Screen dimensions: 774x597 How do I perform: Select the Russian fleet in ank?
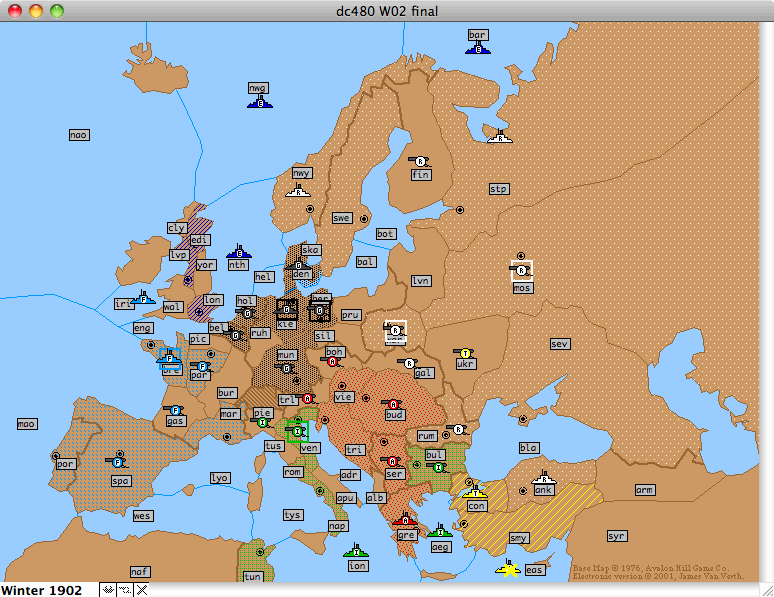coord(544,478)
